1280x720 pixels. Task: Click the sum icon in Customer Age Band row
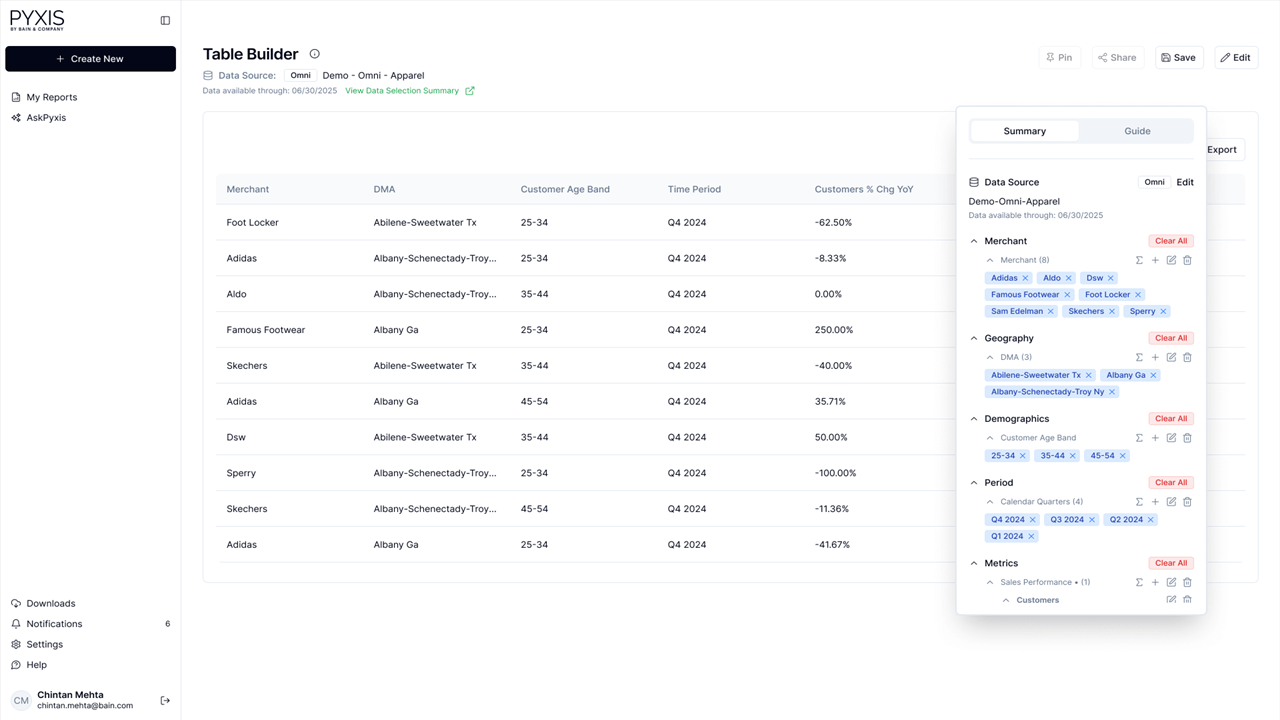click(x=1139, y=438)
